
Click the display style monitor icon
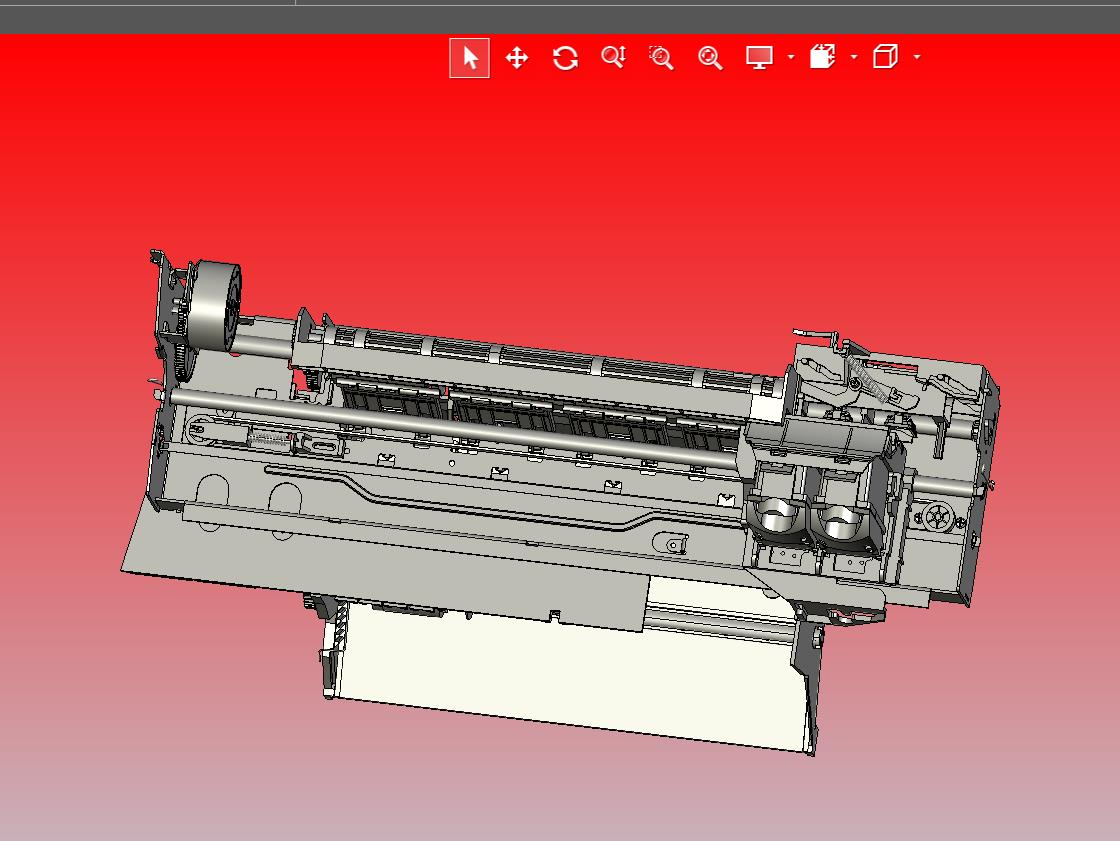click(759, 57)
